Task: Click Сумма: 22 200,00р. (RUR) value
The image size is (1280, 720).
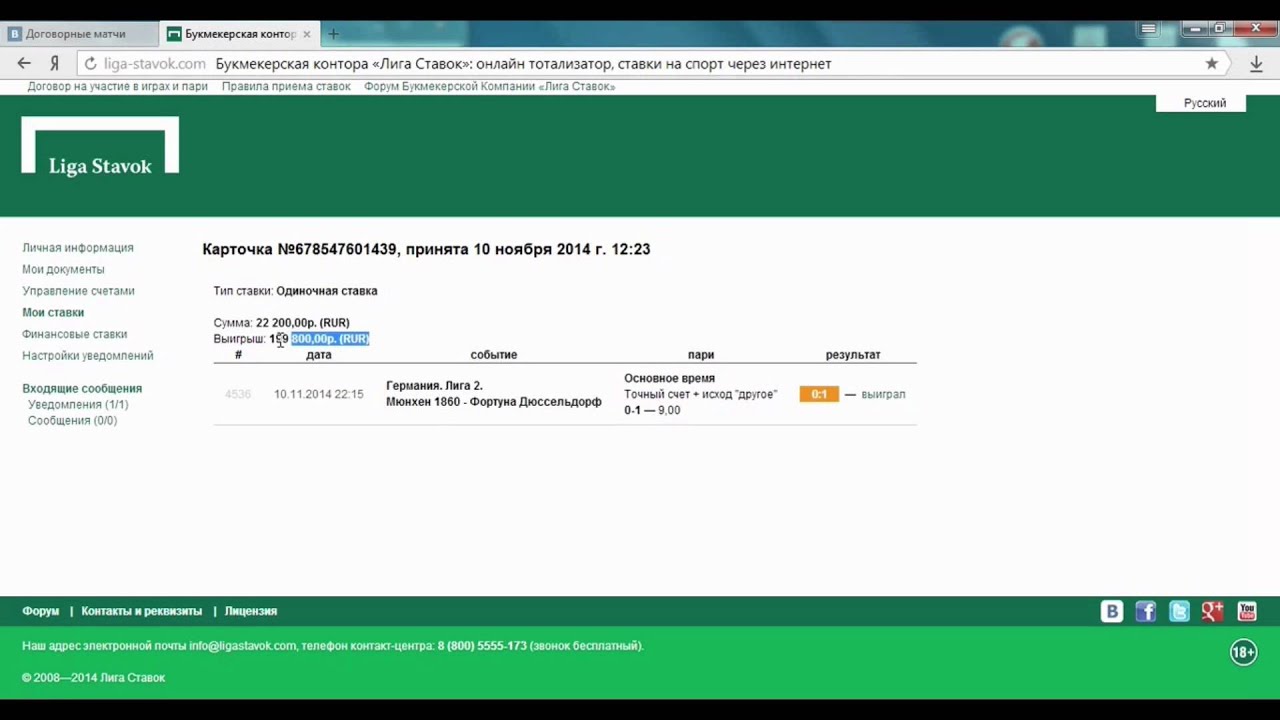Action: 303,323
